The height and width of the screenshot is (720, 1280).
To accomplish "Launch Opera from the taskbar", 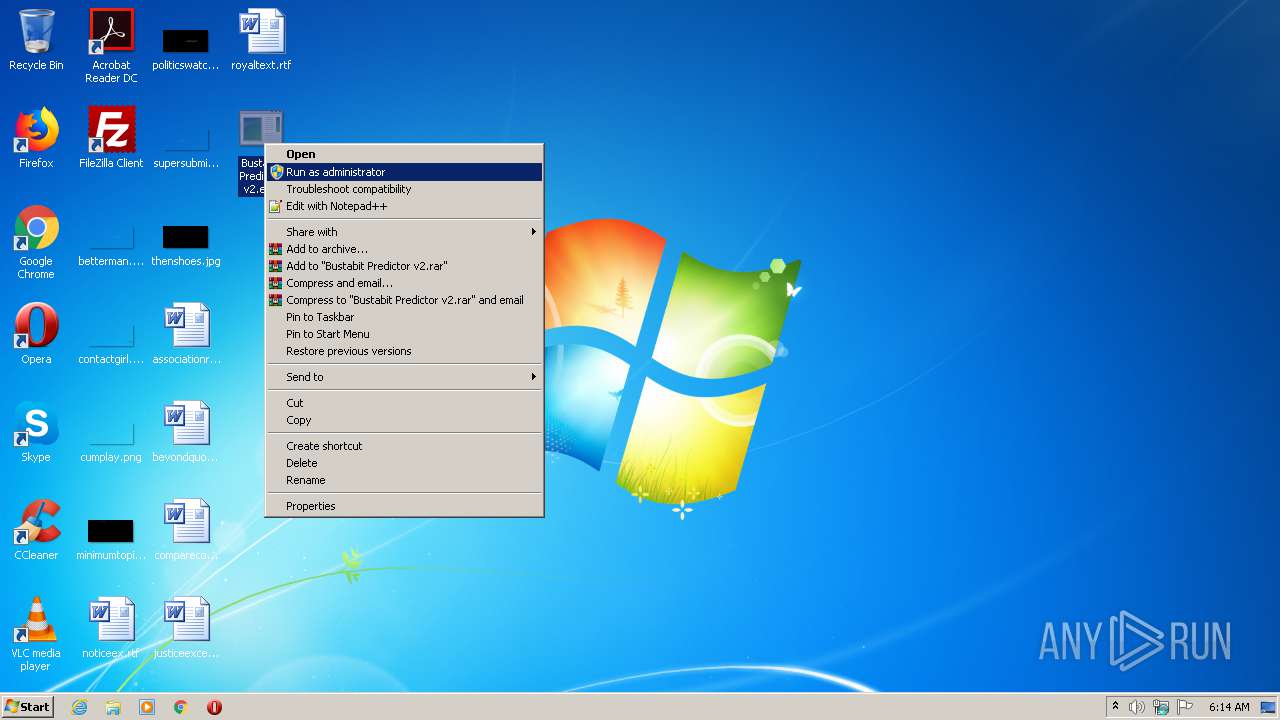I will (x=214, y=707).
